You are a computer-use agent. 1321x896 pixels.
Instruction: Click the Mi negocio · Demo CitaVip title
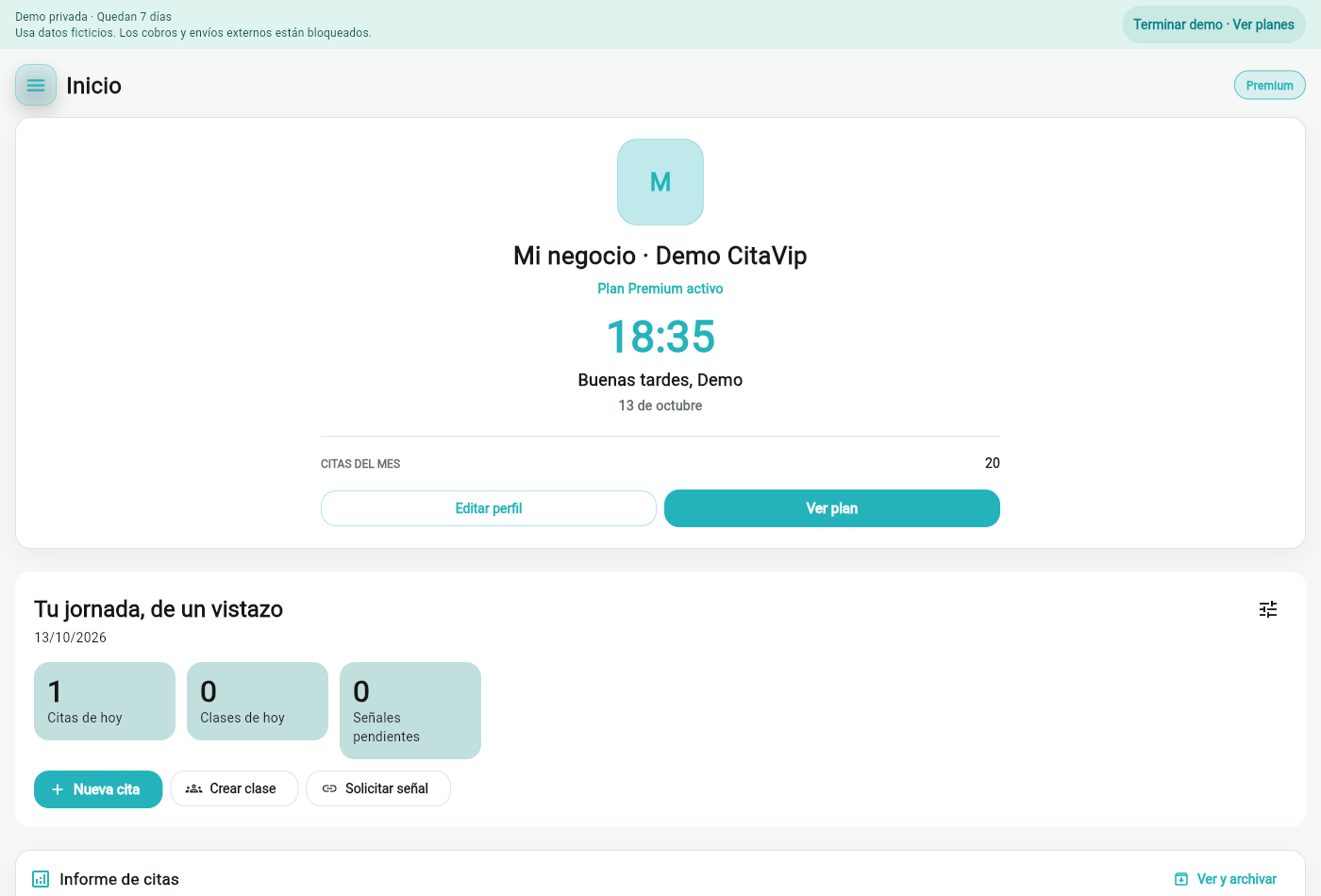pos(660,256)
